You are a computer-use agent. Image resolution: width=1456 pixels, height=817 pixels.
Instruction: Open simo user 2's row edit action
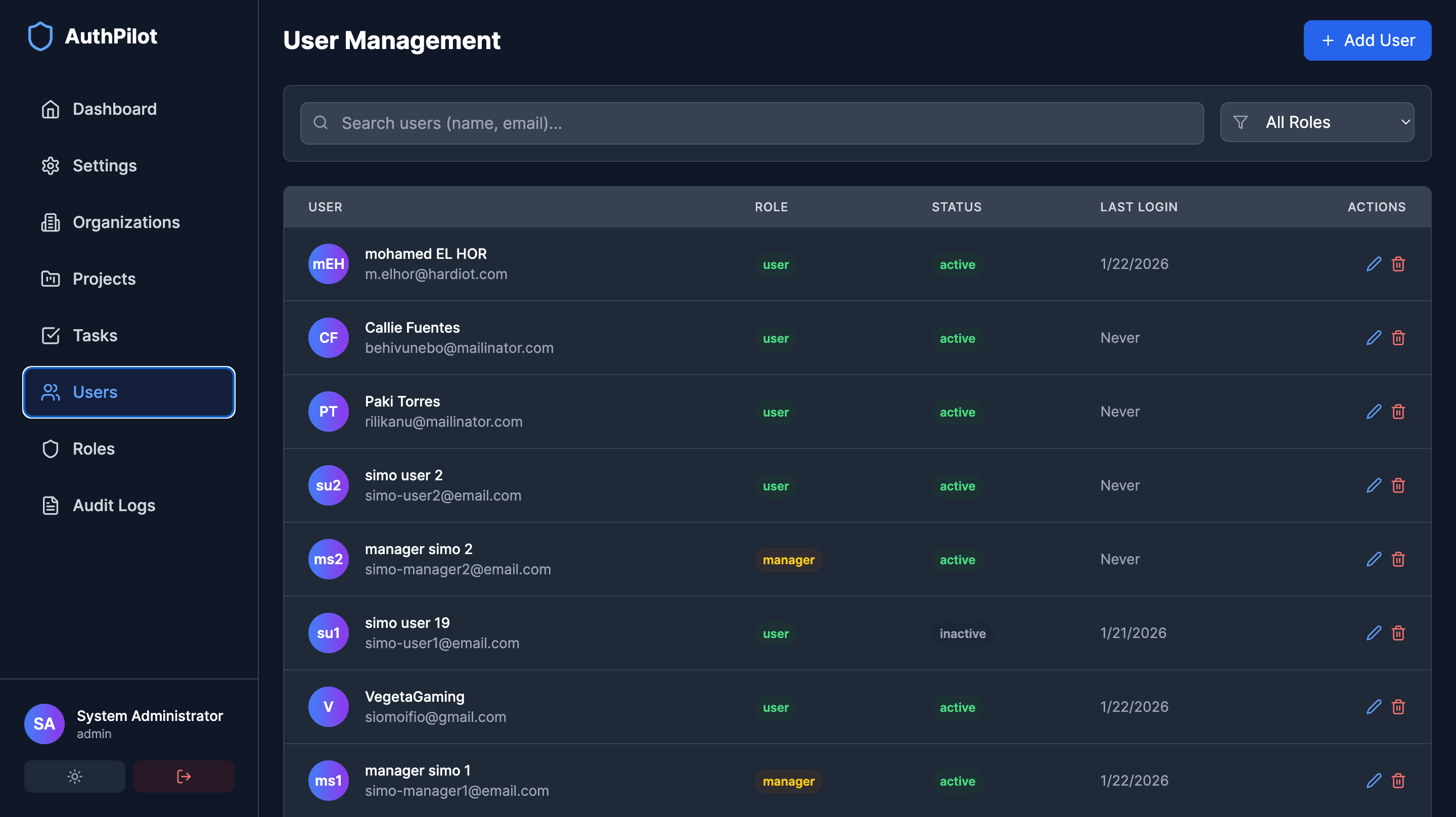click(x=1374, y=485)
